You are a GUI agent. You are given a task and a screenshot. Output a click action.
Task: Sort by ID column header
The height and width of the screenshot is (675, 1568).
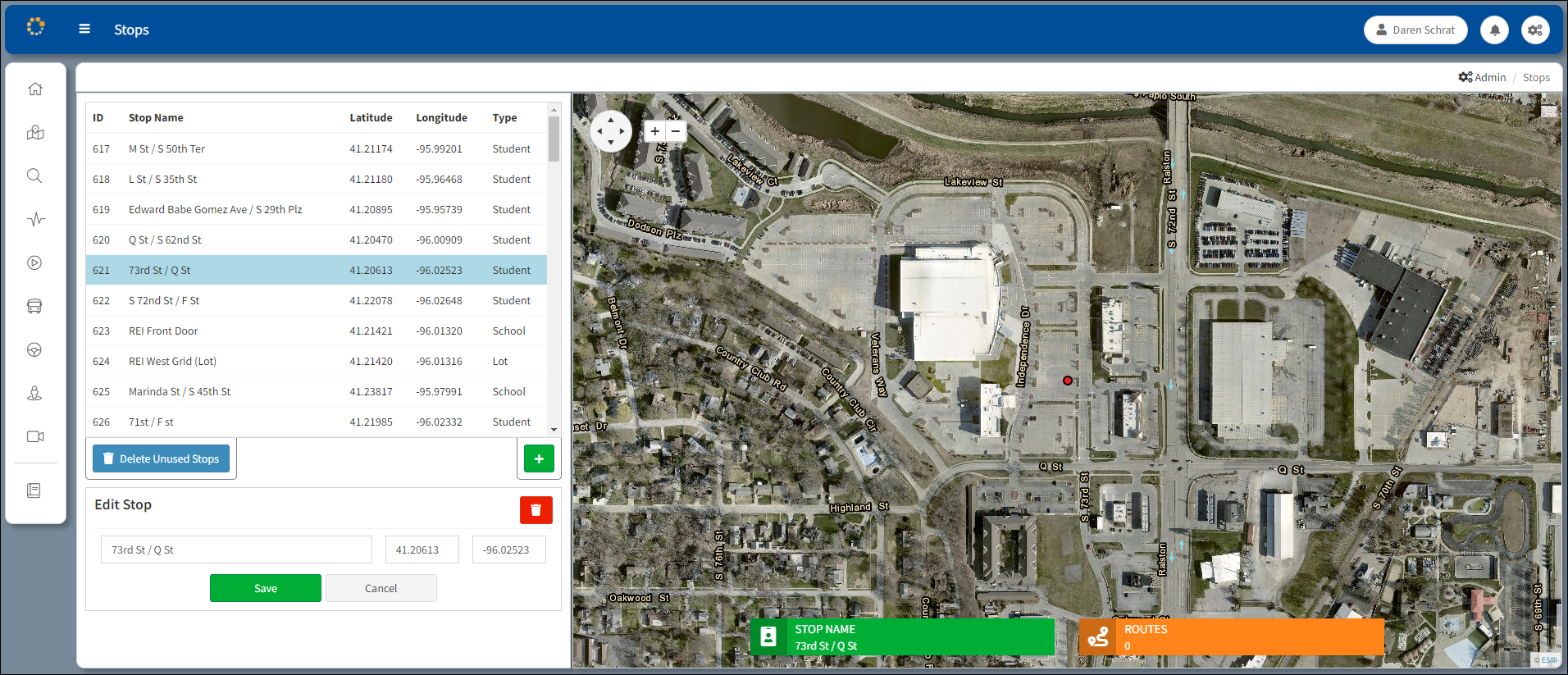pyautogui.click(x=98, y=117)
